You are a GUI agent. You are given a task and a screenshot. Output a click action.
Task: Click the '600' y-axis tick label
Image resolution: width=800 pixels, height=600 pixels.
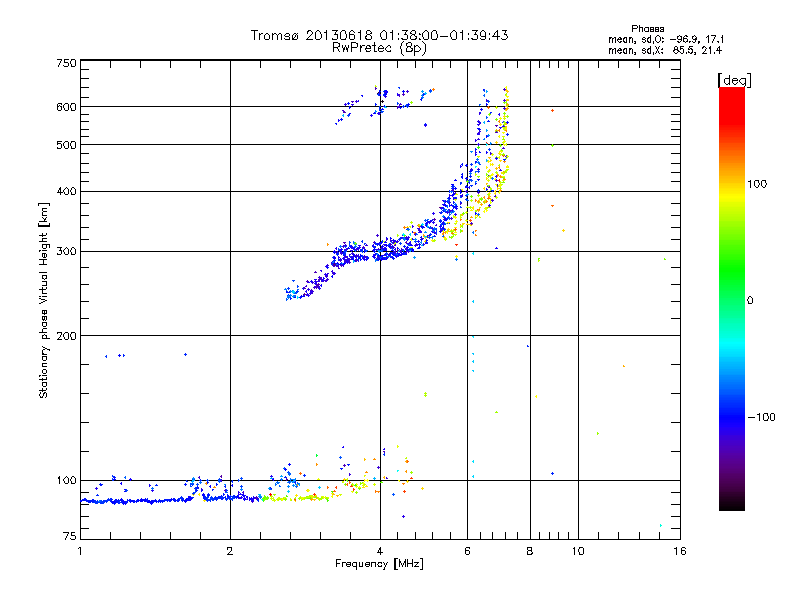pyautogui.click(x=67, y=107)
